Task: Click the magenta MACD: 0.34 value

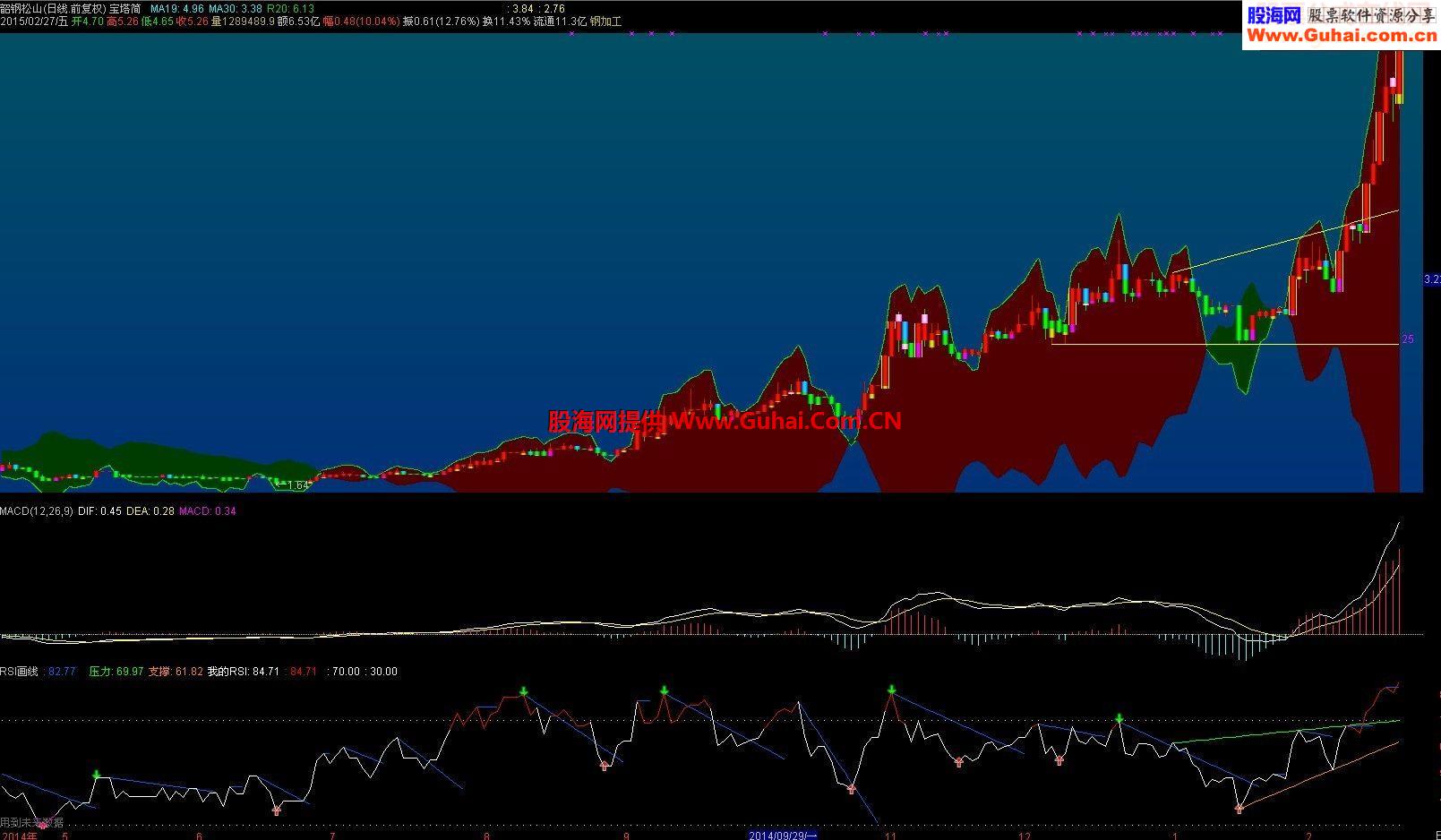Action: [208, 511]
